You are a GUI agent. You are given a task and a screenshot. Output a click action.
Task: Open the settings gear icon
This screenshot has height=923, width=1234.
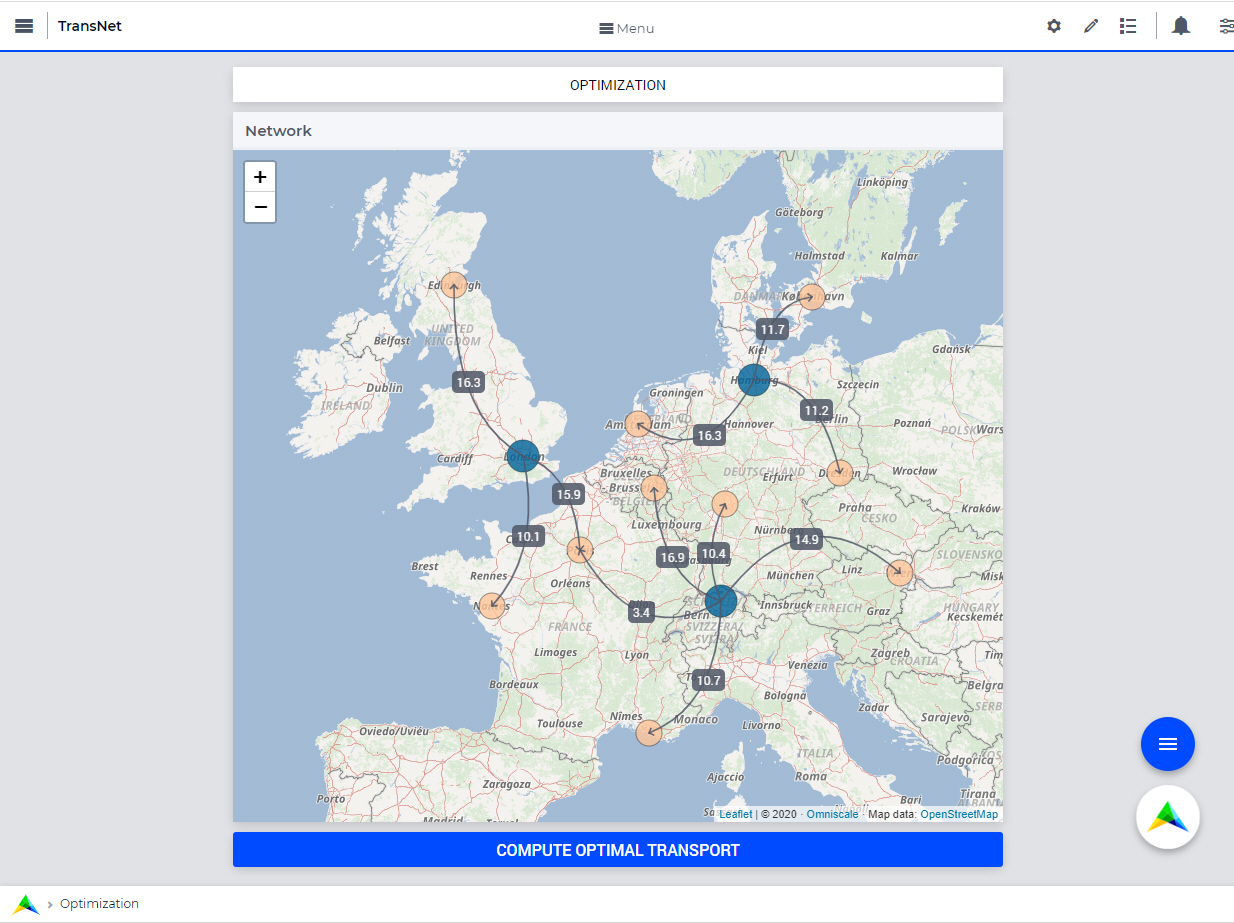(x=1054, y=26)
